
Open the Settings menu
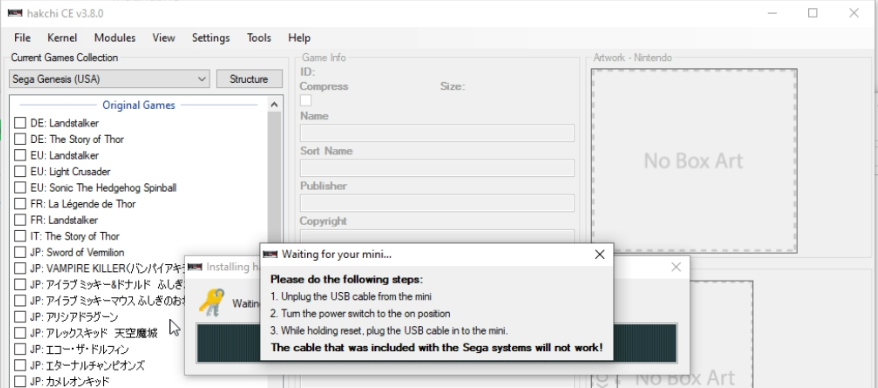tap(211, 38)
